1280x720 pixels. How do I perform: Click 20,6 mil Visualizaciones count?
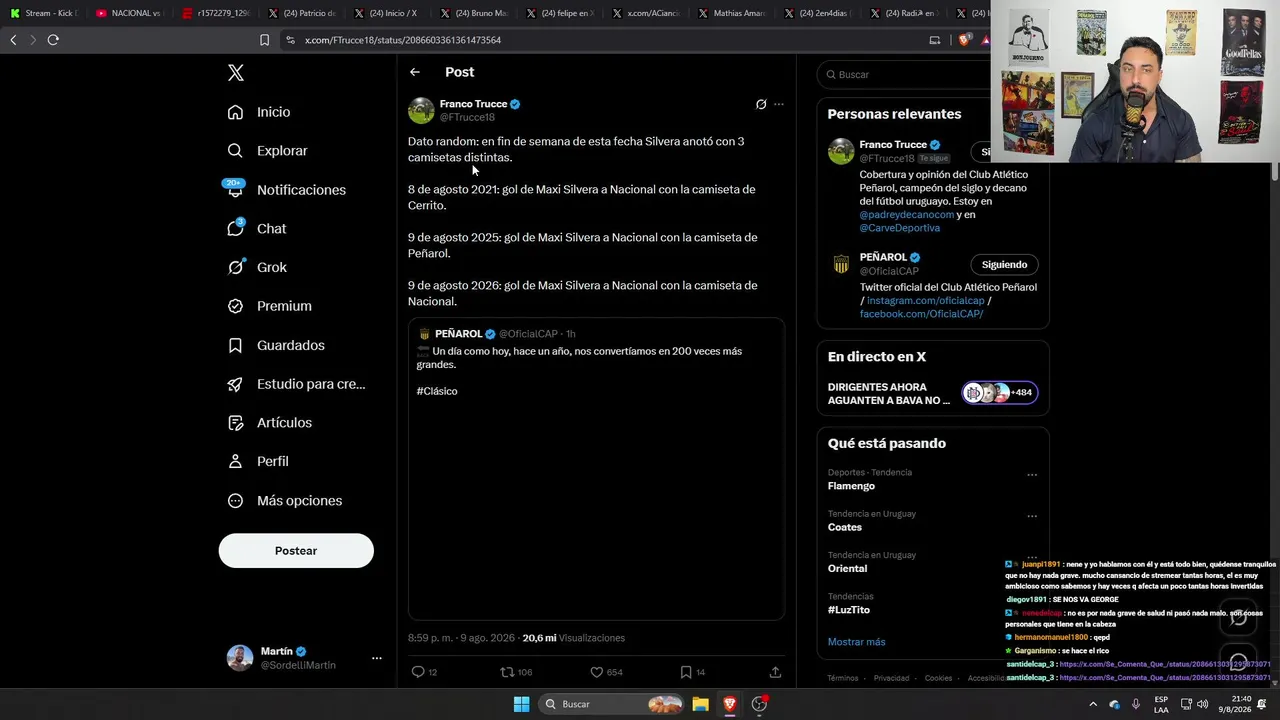[x=573, y=638]
